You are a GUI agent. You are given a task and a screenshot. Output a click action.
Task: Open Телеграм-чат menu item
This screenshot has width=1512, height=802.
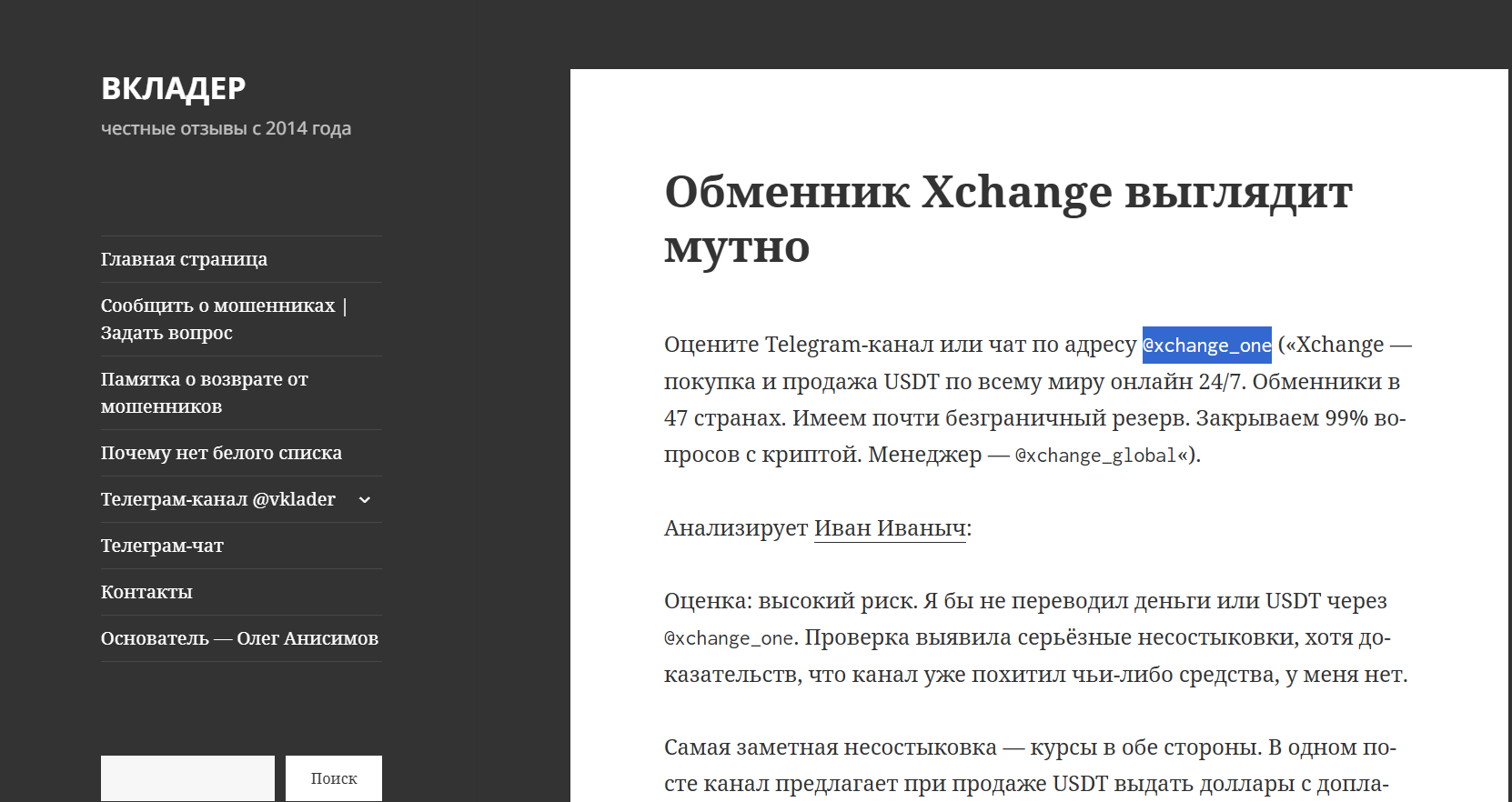pyautogui.click(x=162, y=546)
